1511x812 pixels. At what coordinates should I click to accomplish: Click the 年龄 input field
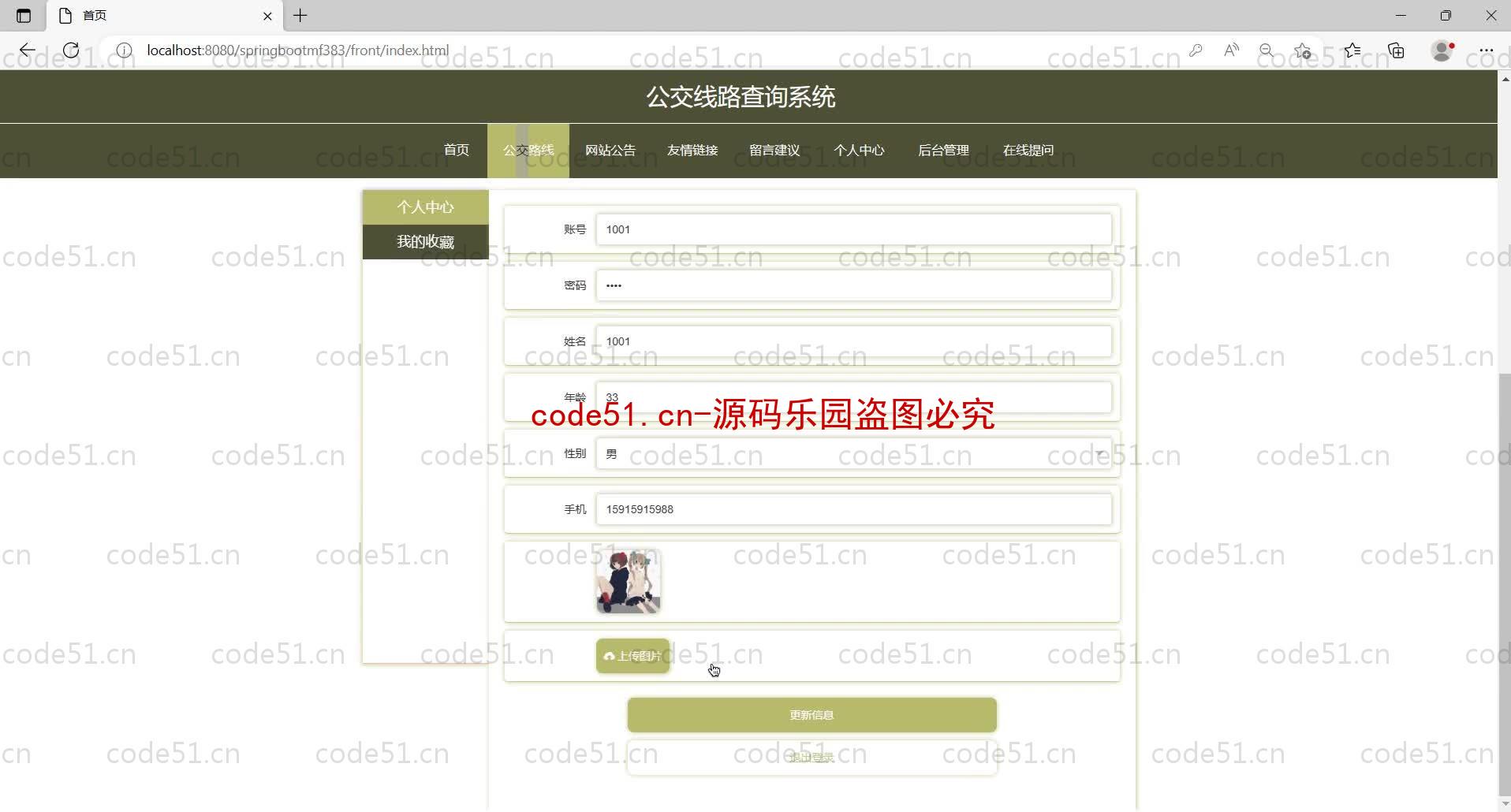pos(854,397)
